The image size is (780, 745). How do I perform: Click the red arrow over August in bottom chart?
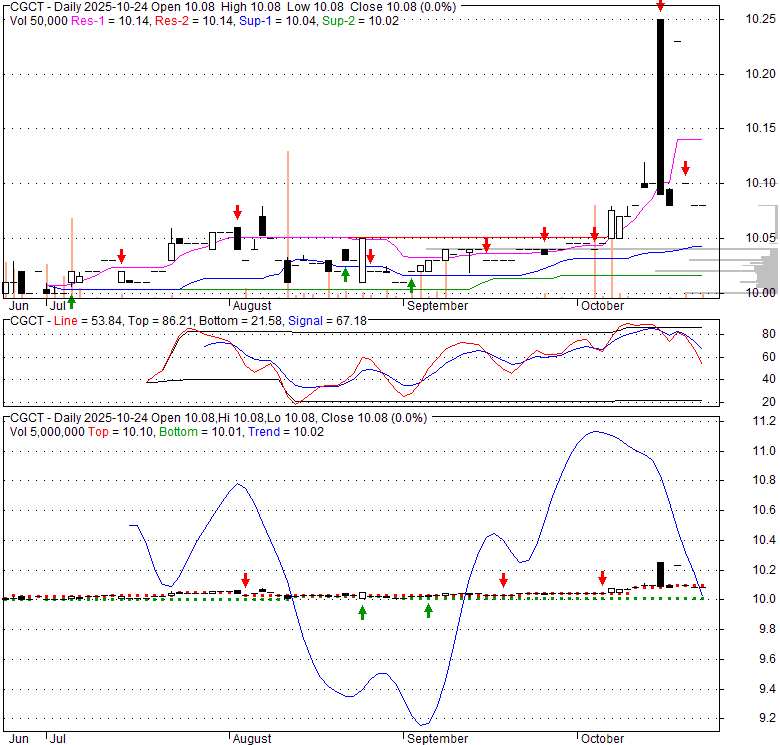(x=246, y=580)
